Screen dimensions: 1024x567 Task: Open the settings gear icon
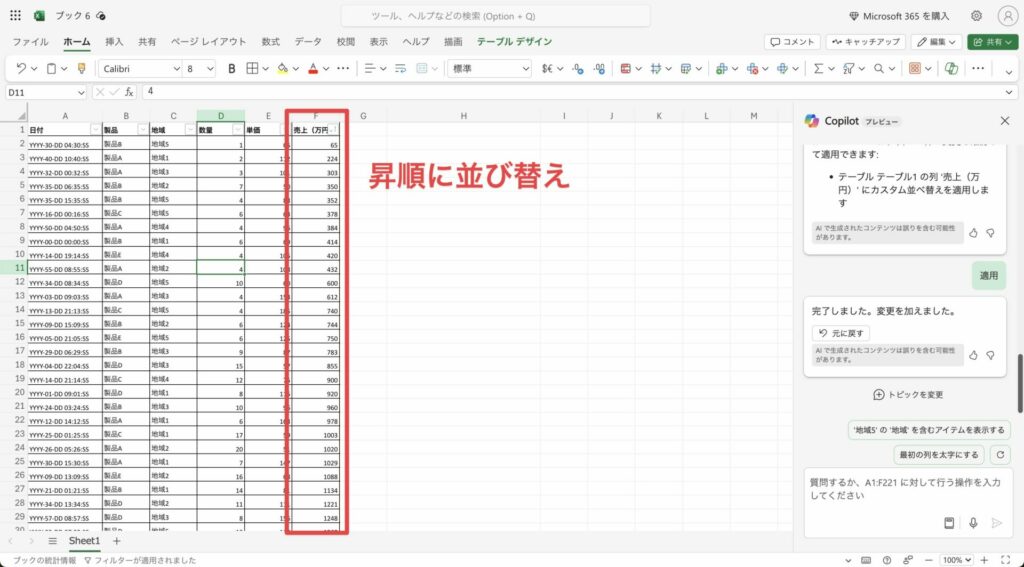pos(976,16)
